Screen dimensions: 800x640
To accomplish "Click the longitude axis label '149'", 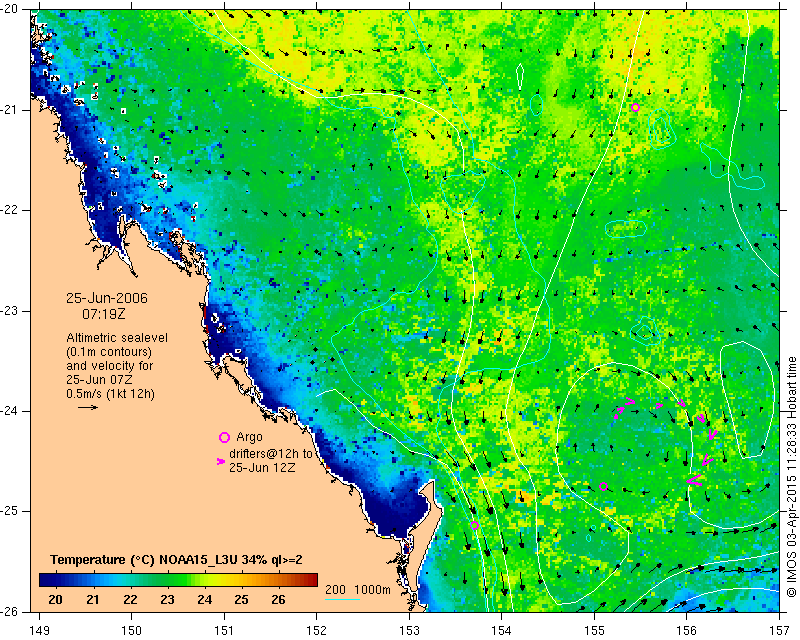I will pyautogui.click(x=40, y=631).
